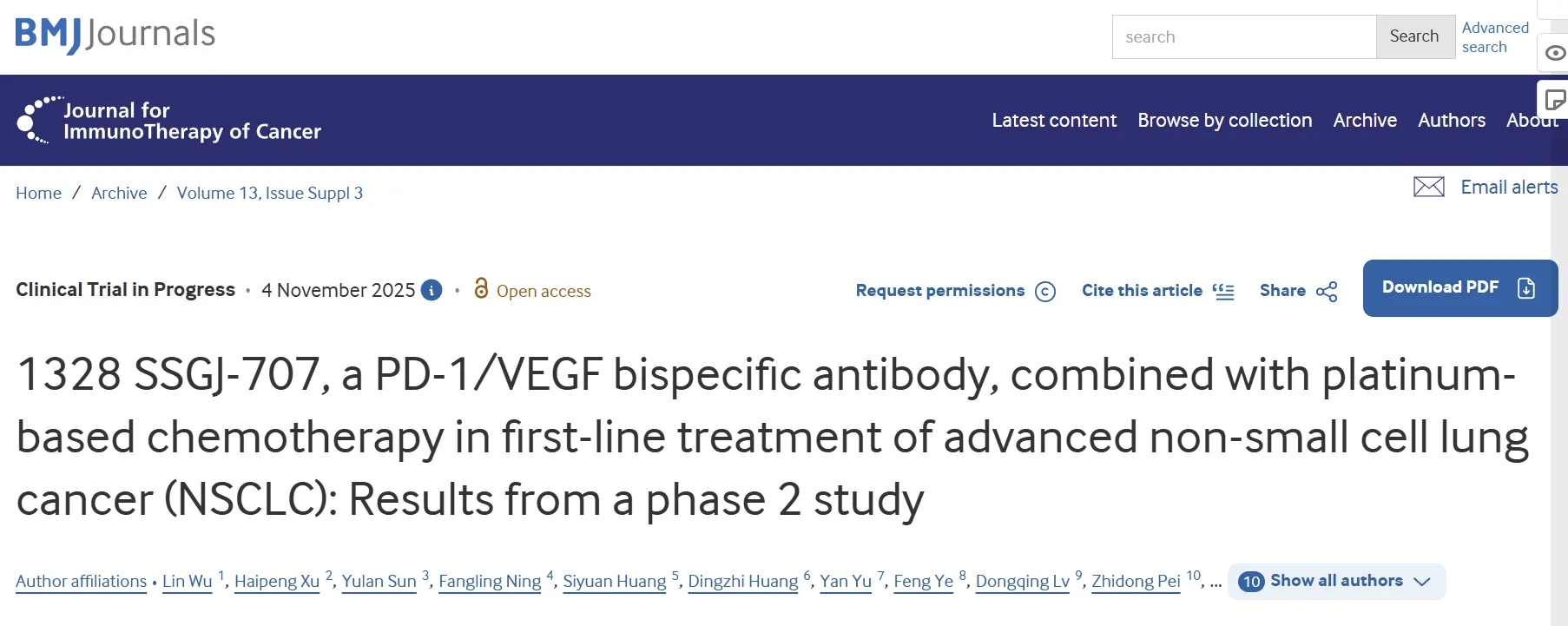Click the Journal for ImmunoTherapy of Cancer logo
Screen dimensions: 1568x626
tap(169, 121)
